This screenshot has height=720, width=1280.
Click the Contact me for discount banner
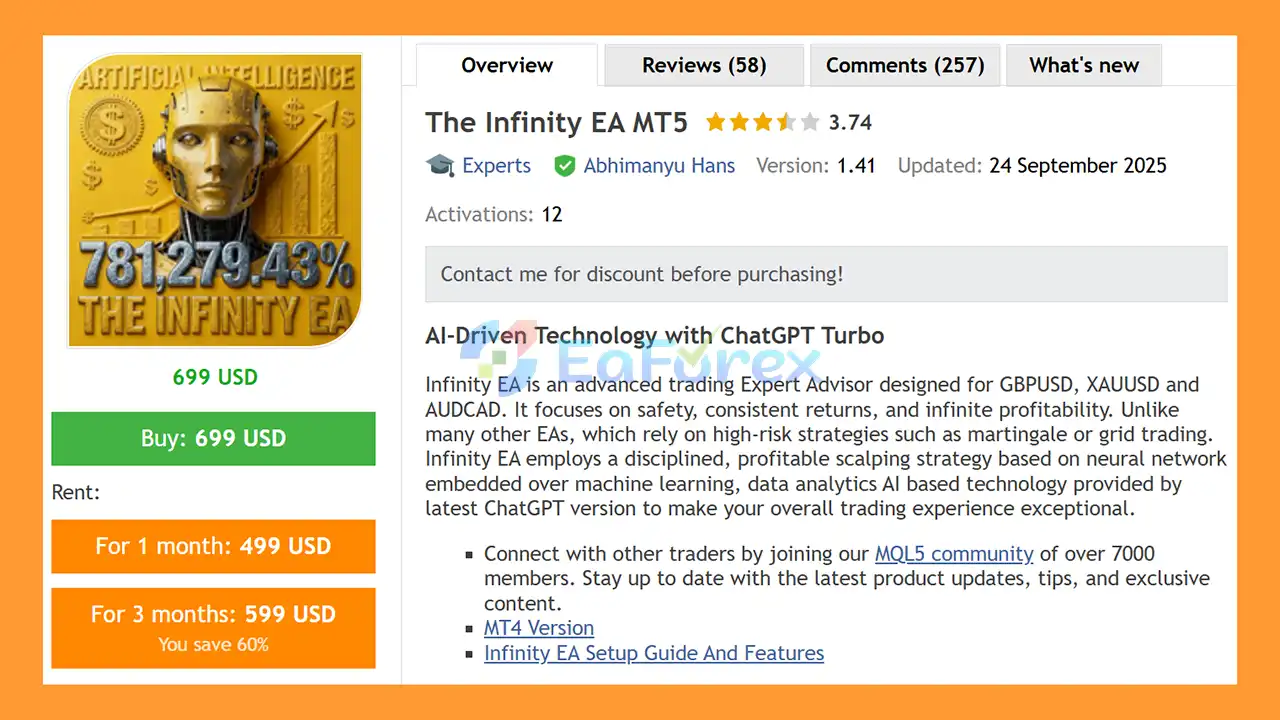(x=826, y=274)
